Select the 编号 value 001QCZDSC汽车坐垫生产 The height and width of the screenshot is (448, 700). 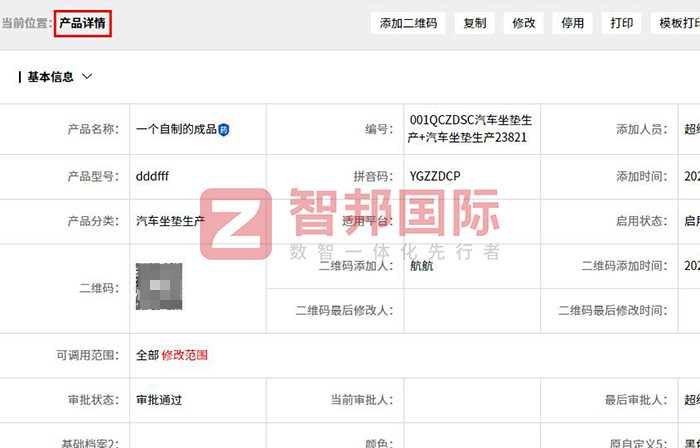point(470,129)
